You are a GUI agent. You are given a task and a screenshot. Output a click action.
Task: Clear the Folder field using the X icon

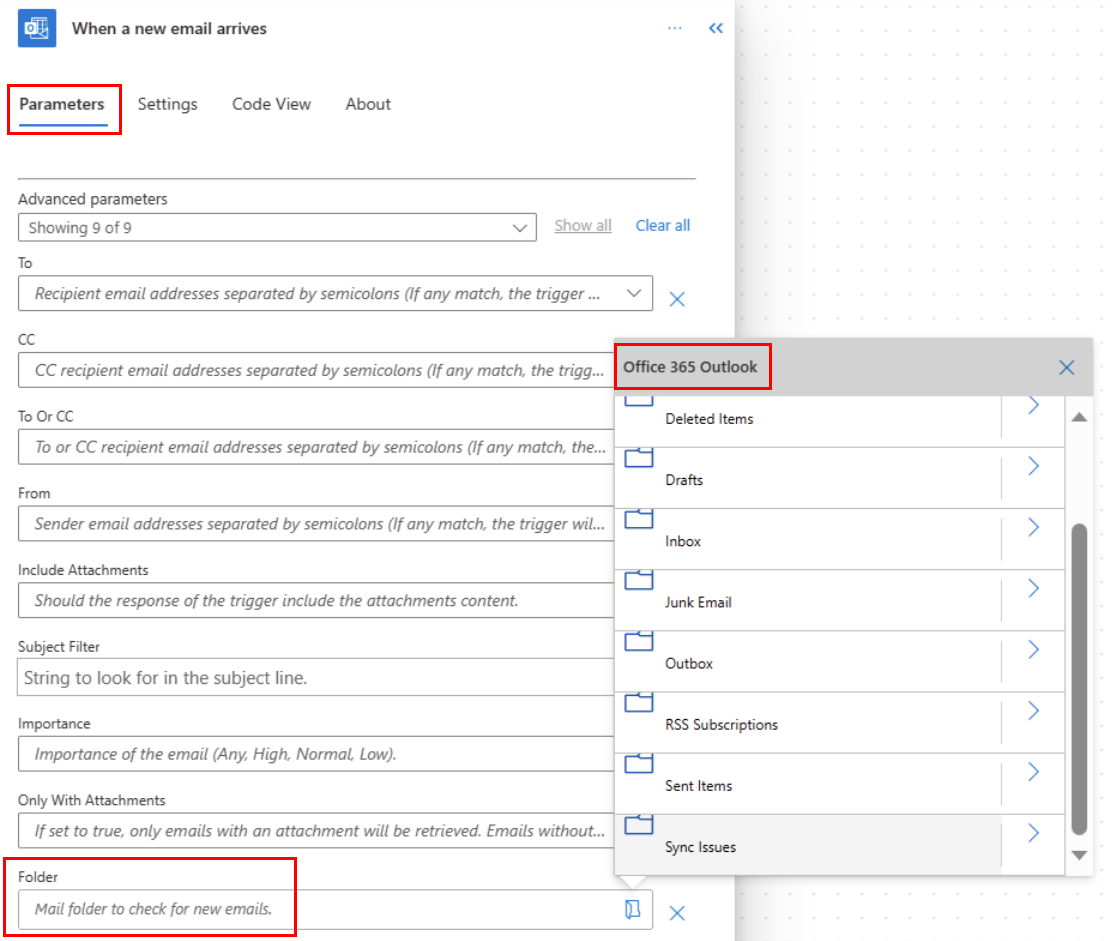pos(677,911)
